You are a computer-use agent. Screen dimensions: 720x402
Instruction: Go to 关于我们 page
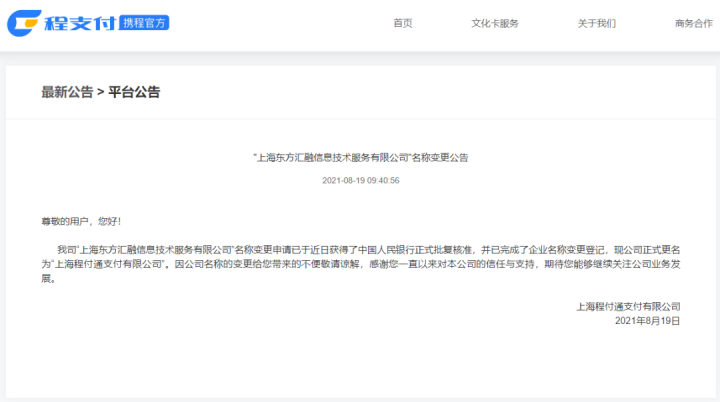(x=596, y=23)
